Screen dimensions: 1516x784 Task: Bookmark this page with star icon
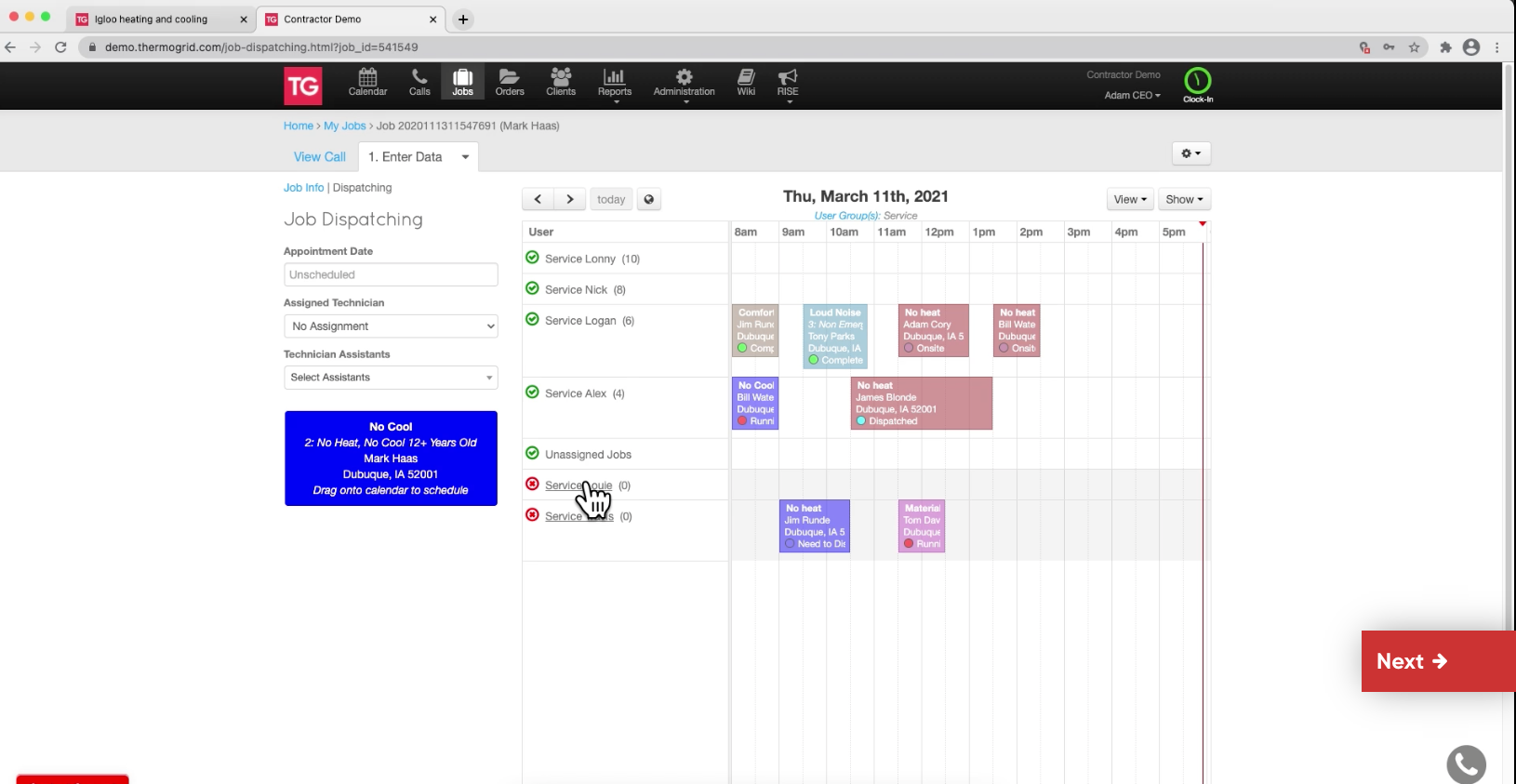point(1415,47)
